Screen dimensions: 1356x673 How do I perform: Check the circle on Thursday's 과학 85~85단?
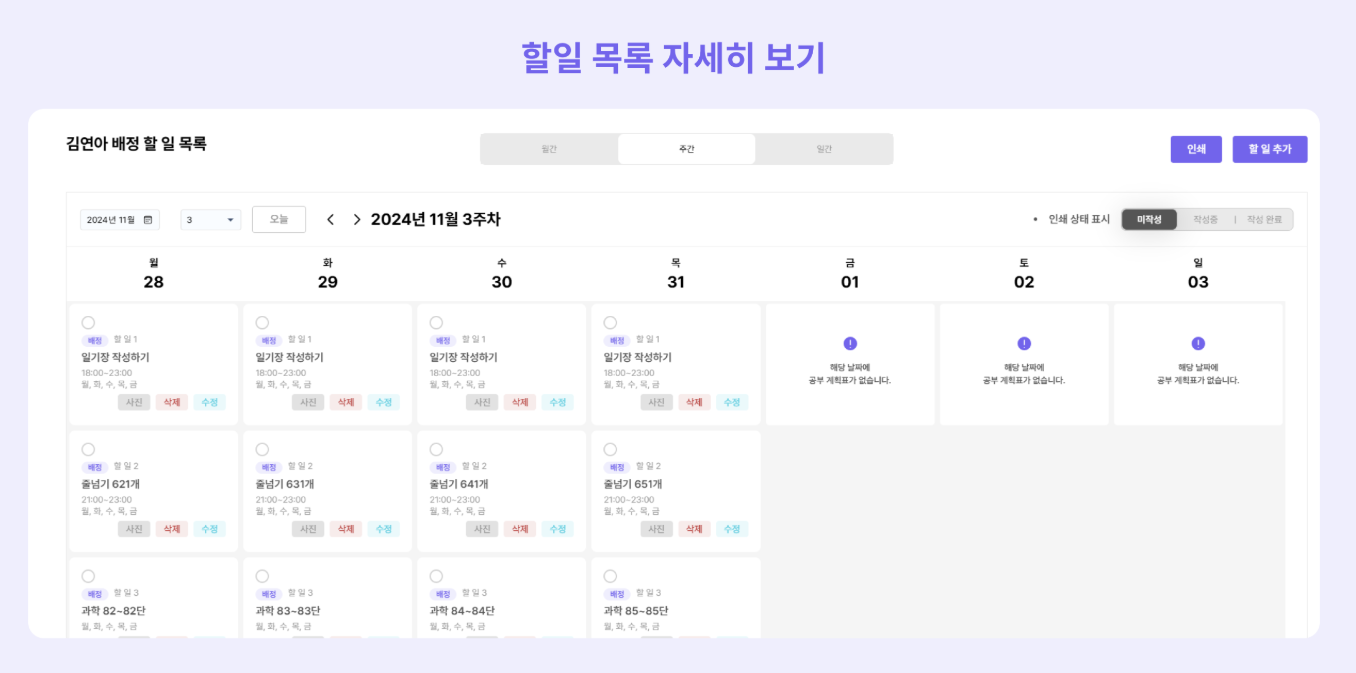pyautogui.click(x=610, y=576)
